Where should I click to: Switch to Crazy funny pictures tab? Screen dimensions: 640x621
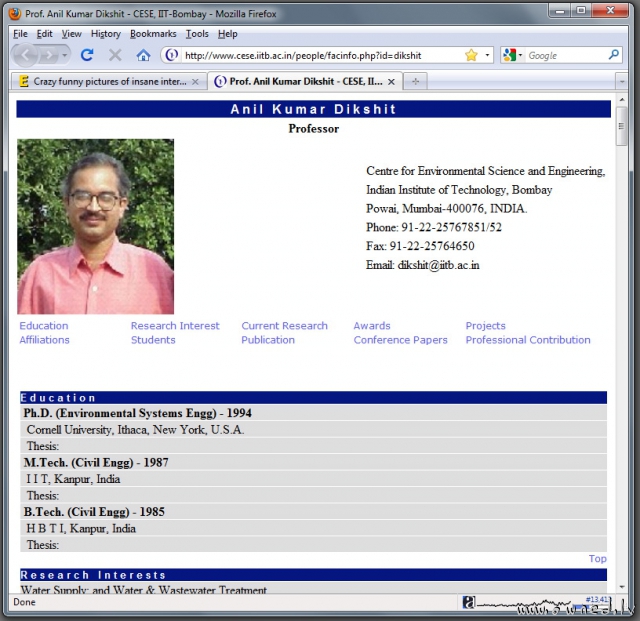click(109, 81)
